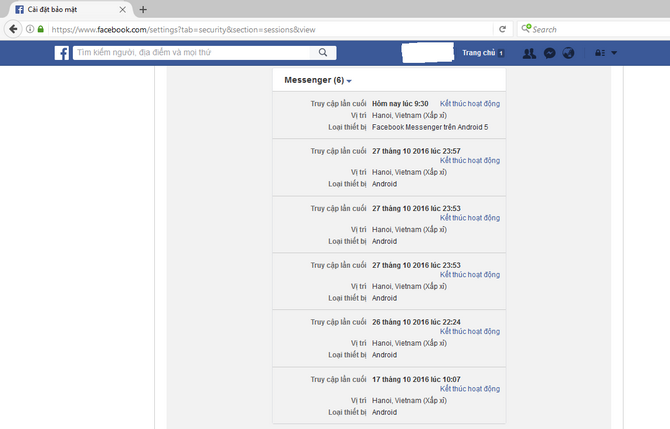Click the browser back arrow button
Image resolution: width=670 pixels, height=429 pixels.
click(x=13, y=29)
